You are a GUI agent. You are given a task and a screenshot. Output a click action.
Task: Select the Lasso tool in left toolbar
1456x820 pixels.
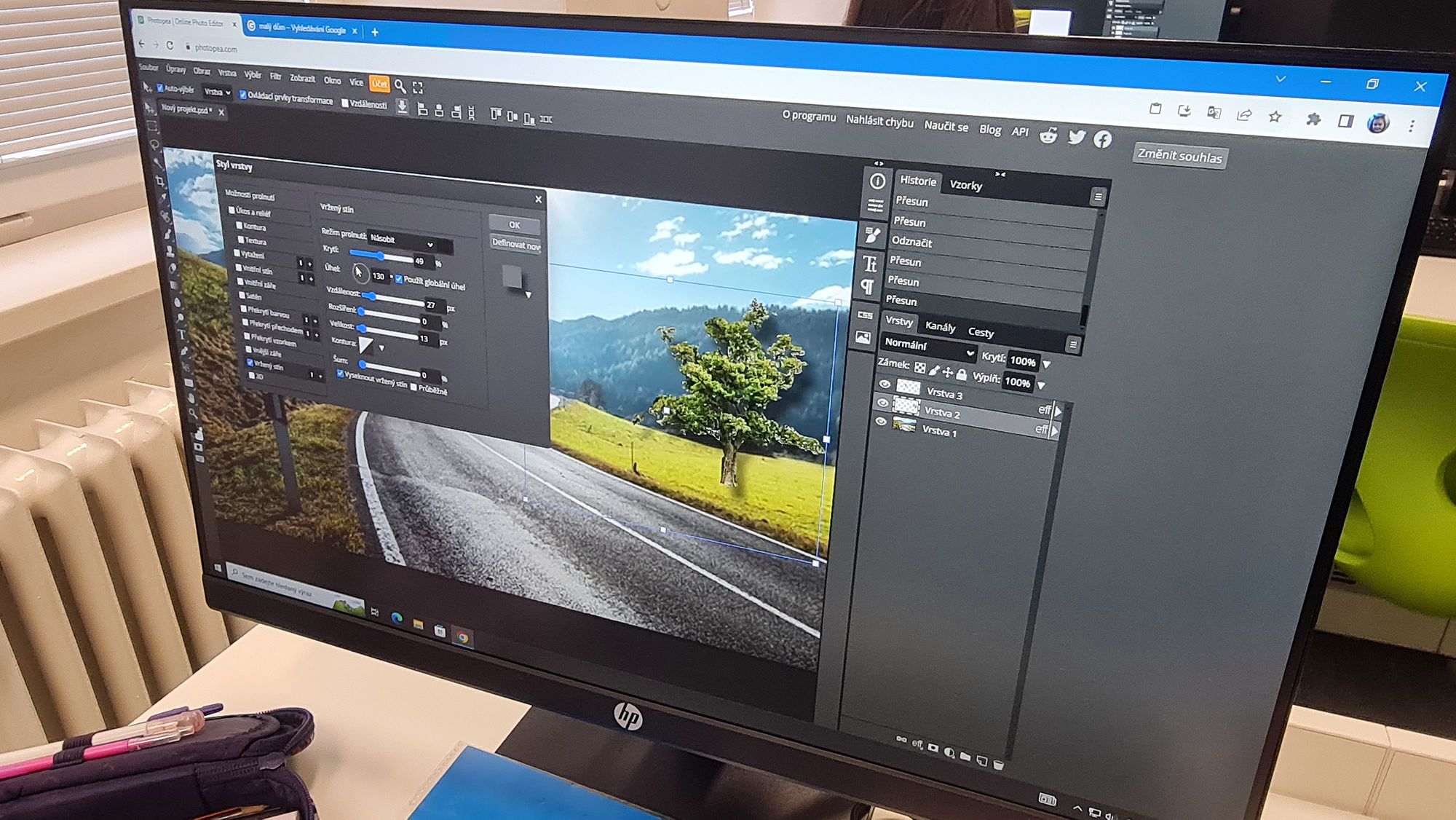[x=154, y=144]
